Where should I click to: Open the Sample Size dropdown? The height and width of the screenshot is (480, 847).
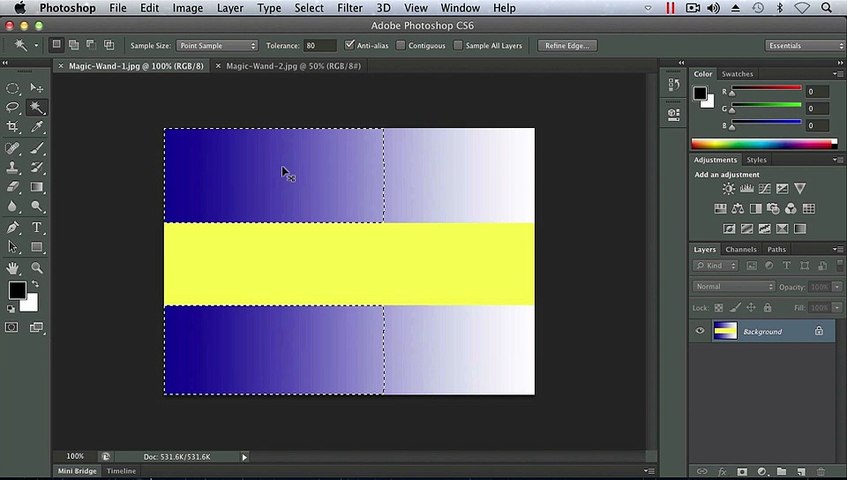[x=217, y=46]
